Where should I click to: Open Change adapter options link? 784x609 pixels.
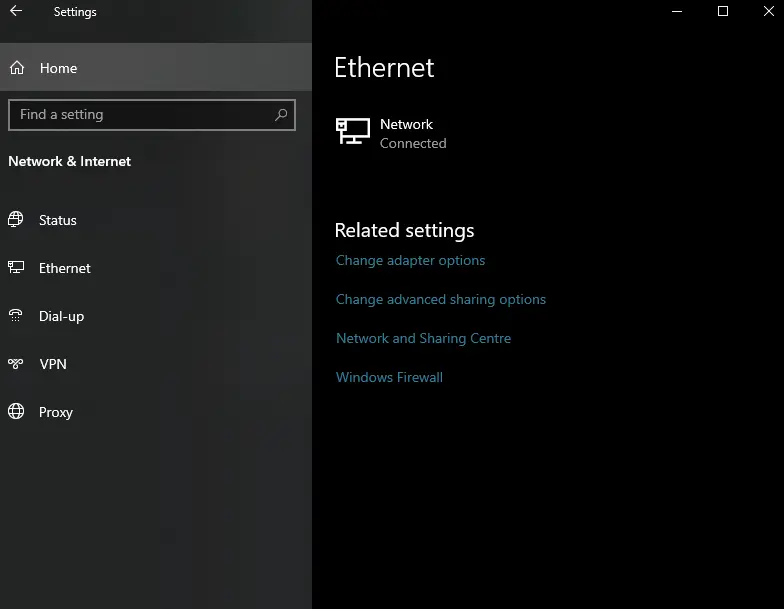click(410, 260)
